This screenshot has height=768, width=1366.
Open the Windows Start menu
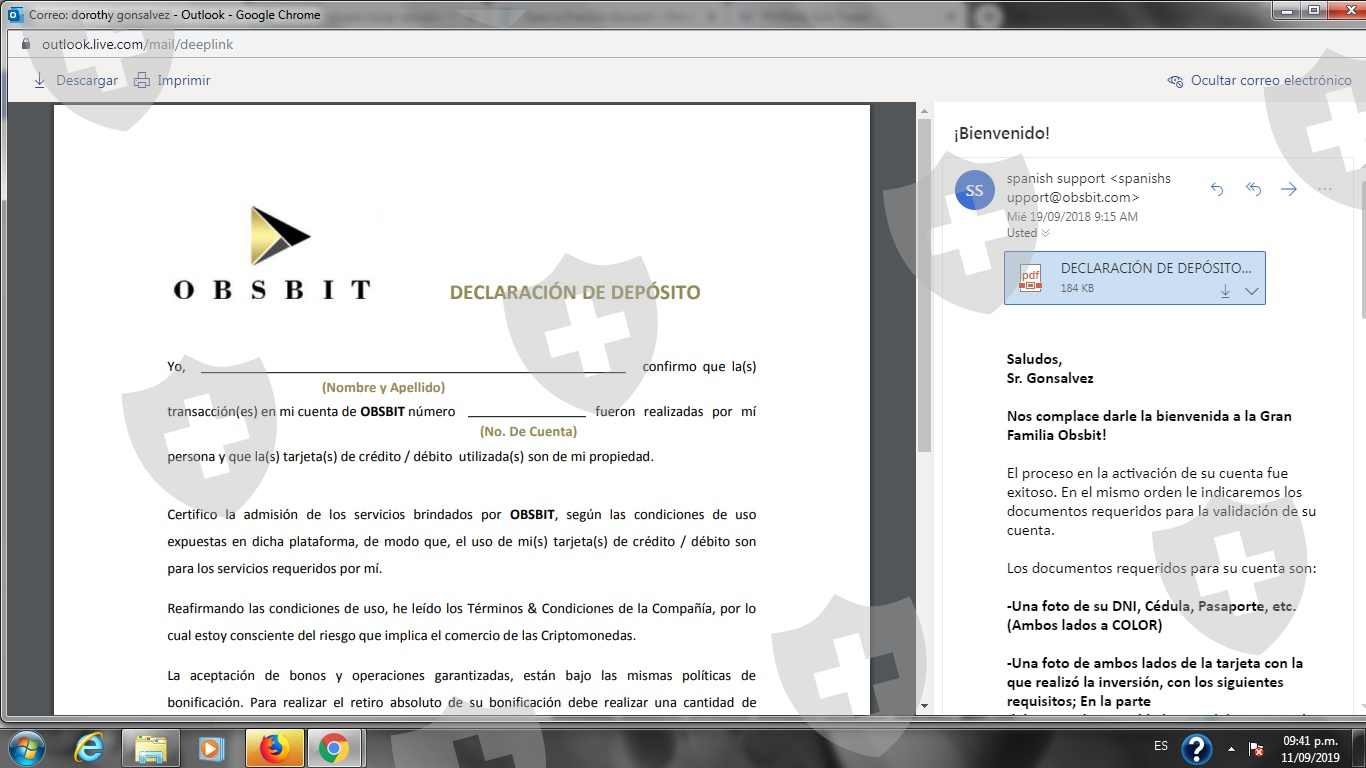pos(27,748)
